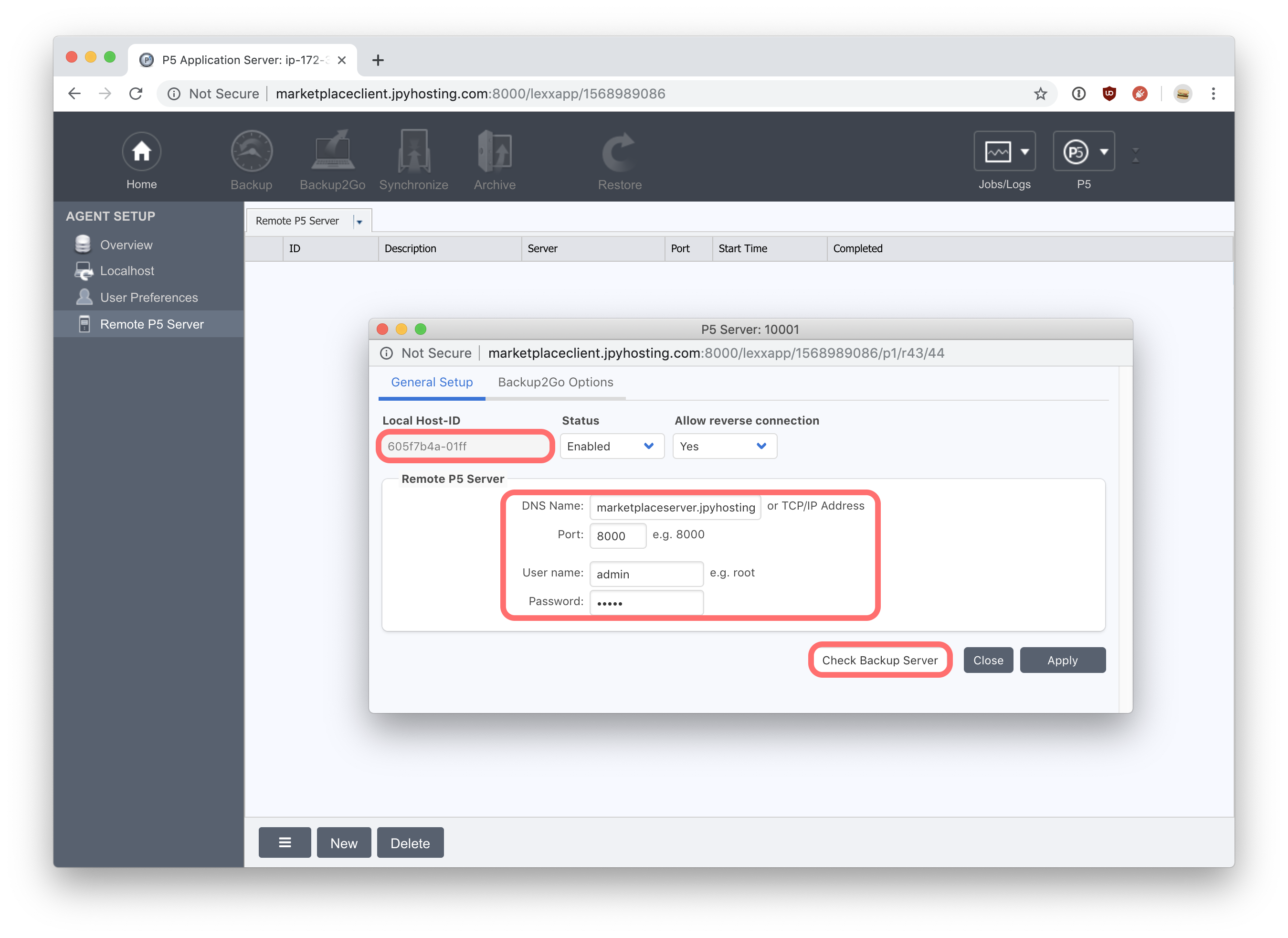Click the P5 logo menu icon
This screenshot has width=1288, height=938.
click(1076, 152)
